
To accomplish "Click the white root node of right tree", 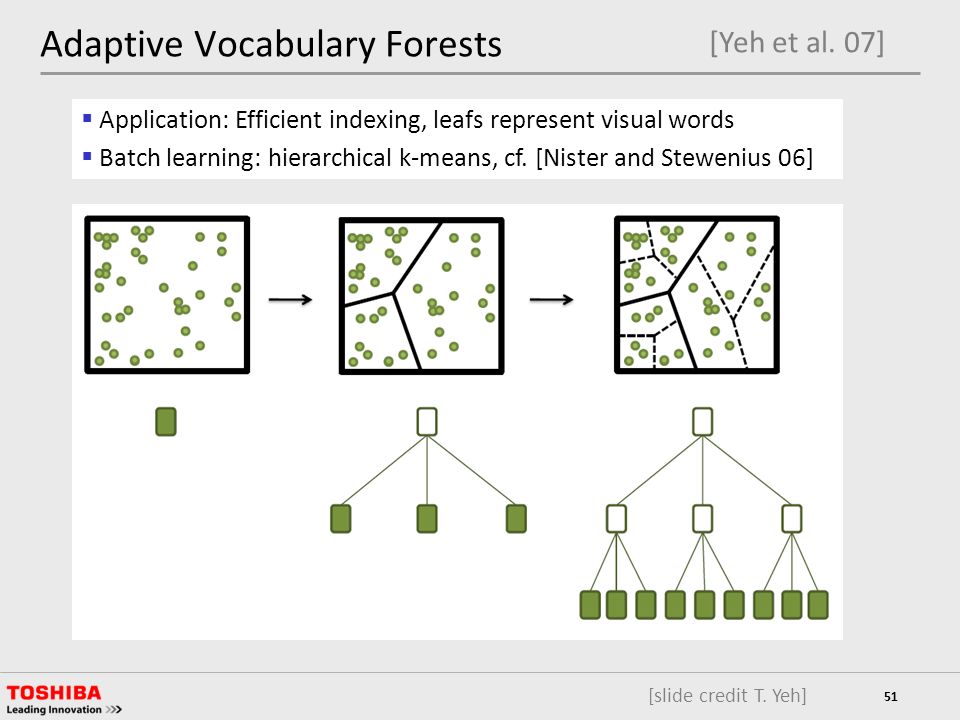I will click(x=702, y=422).
